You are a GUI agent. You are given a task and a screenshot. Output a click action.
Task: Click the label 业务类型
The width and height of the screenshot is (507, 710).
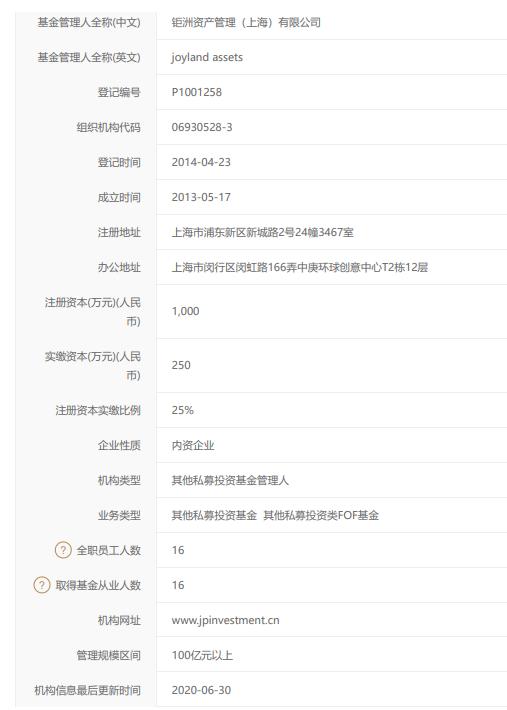pyautogui.click(x=119, y=515)
